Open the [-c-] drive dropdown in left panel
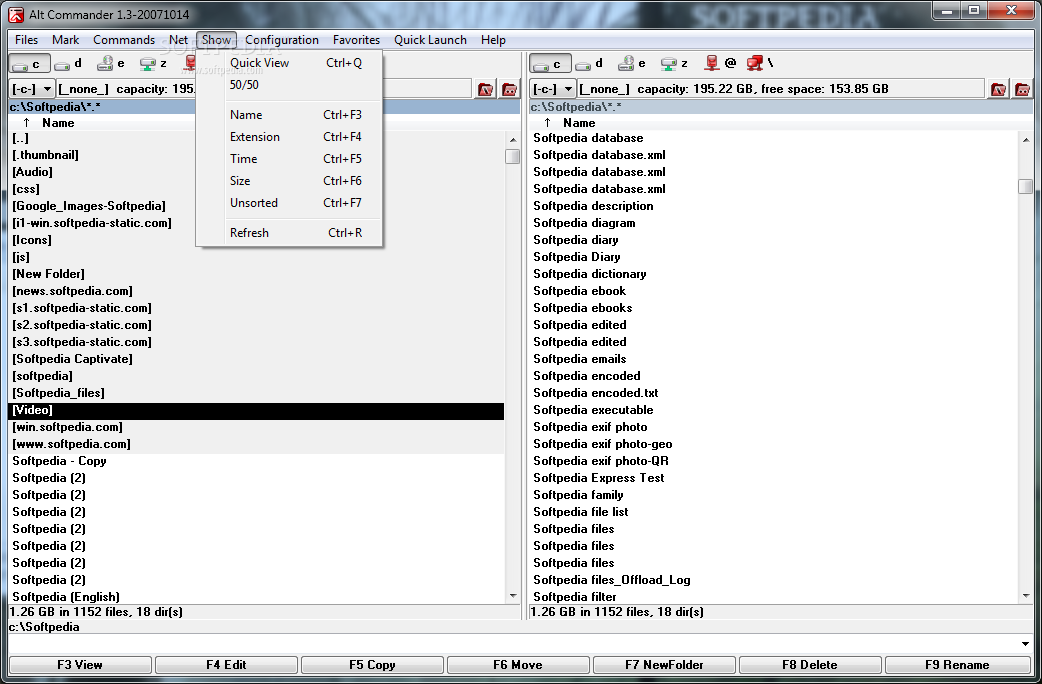1042x684 pixels. [32, 89]
